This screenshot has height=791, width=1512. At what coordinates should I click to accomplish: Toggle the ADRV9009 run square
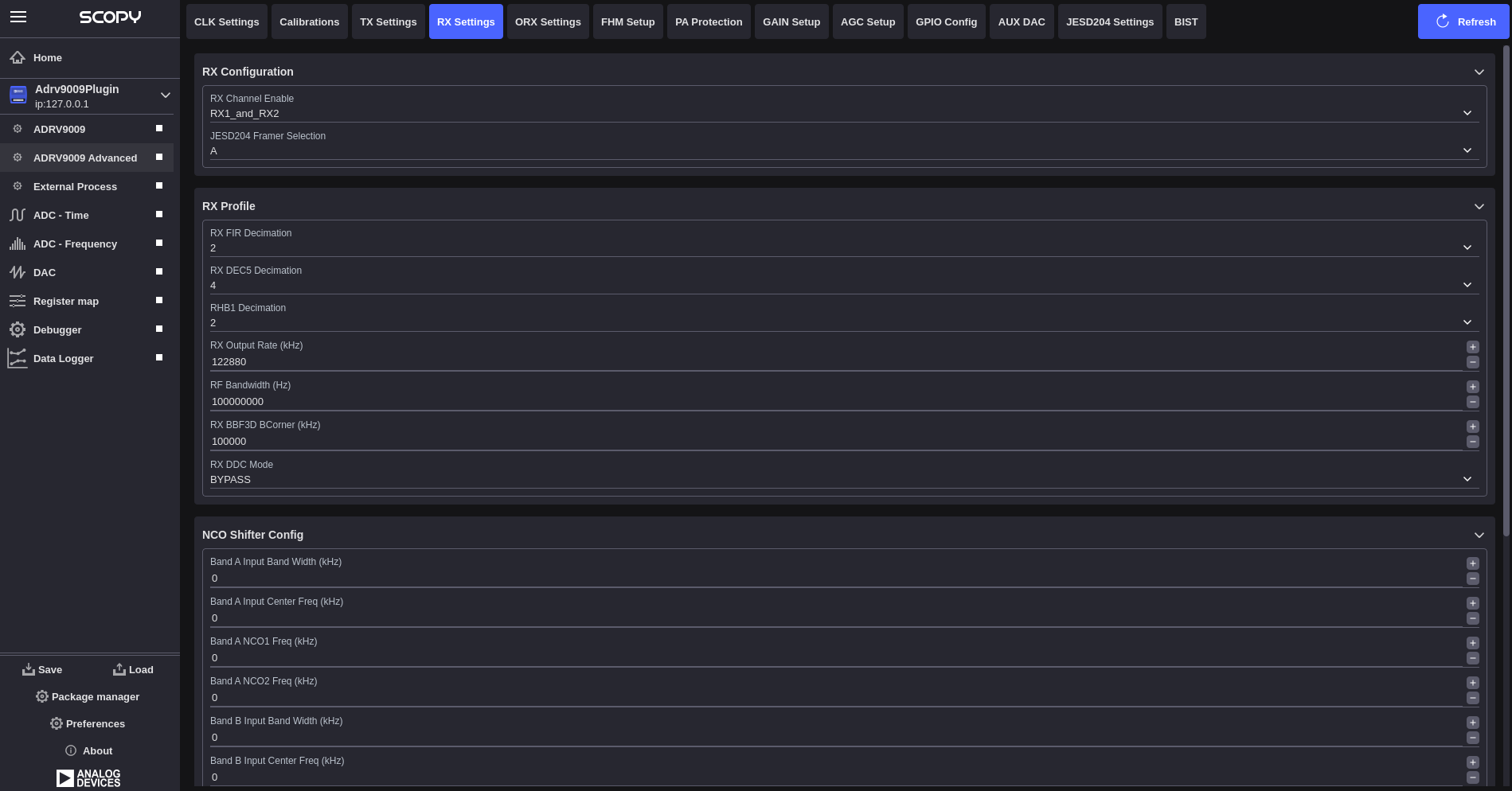point(159,128)
